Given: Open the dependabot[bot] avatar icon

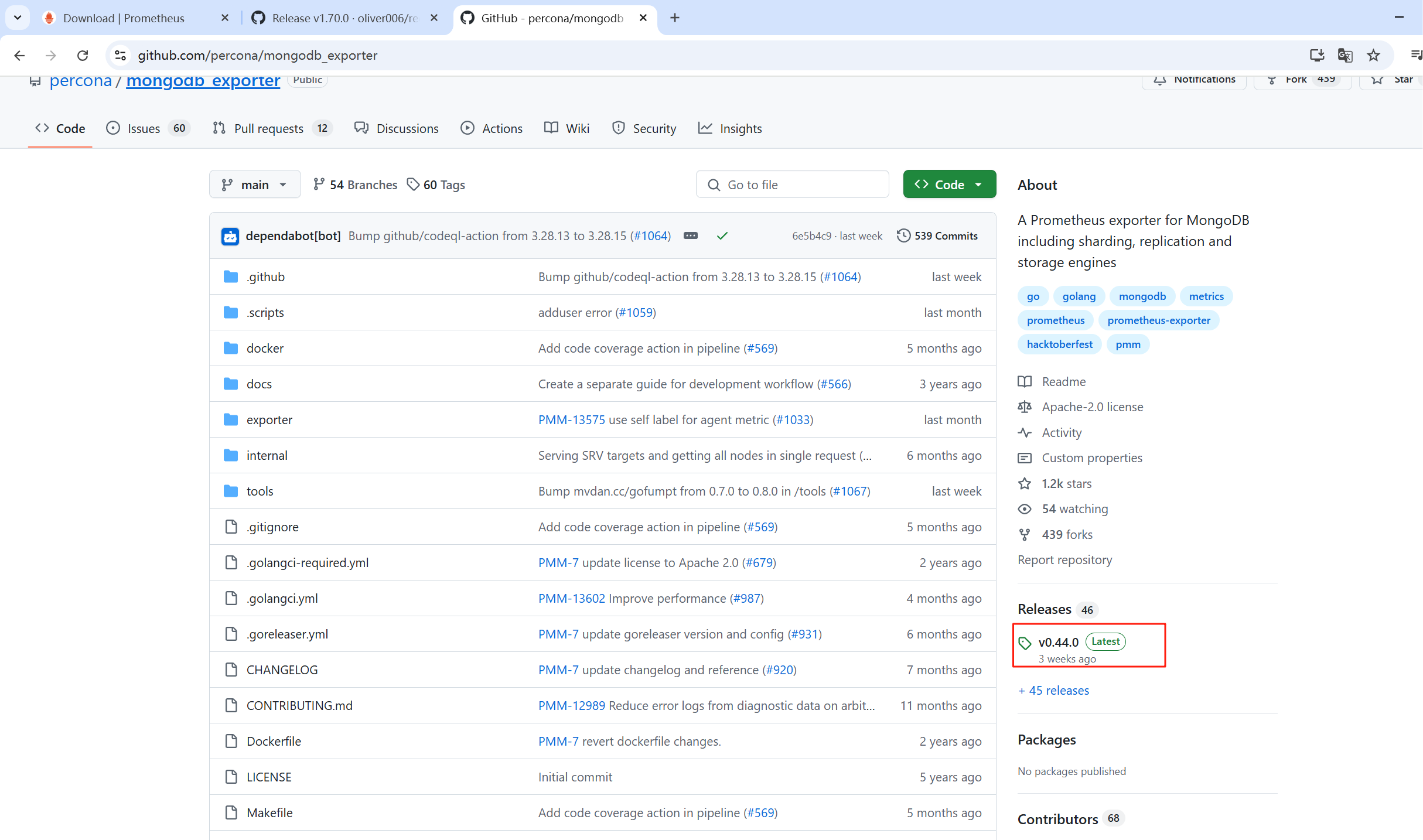Looking at the screenshot, I should click(x=230, y=236).
